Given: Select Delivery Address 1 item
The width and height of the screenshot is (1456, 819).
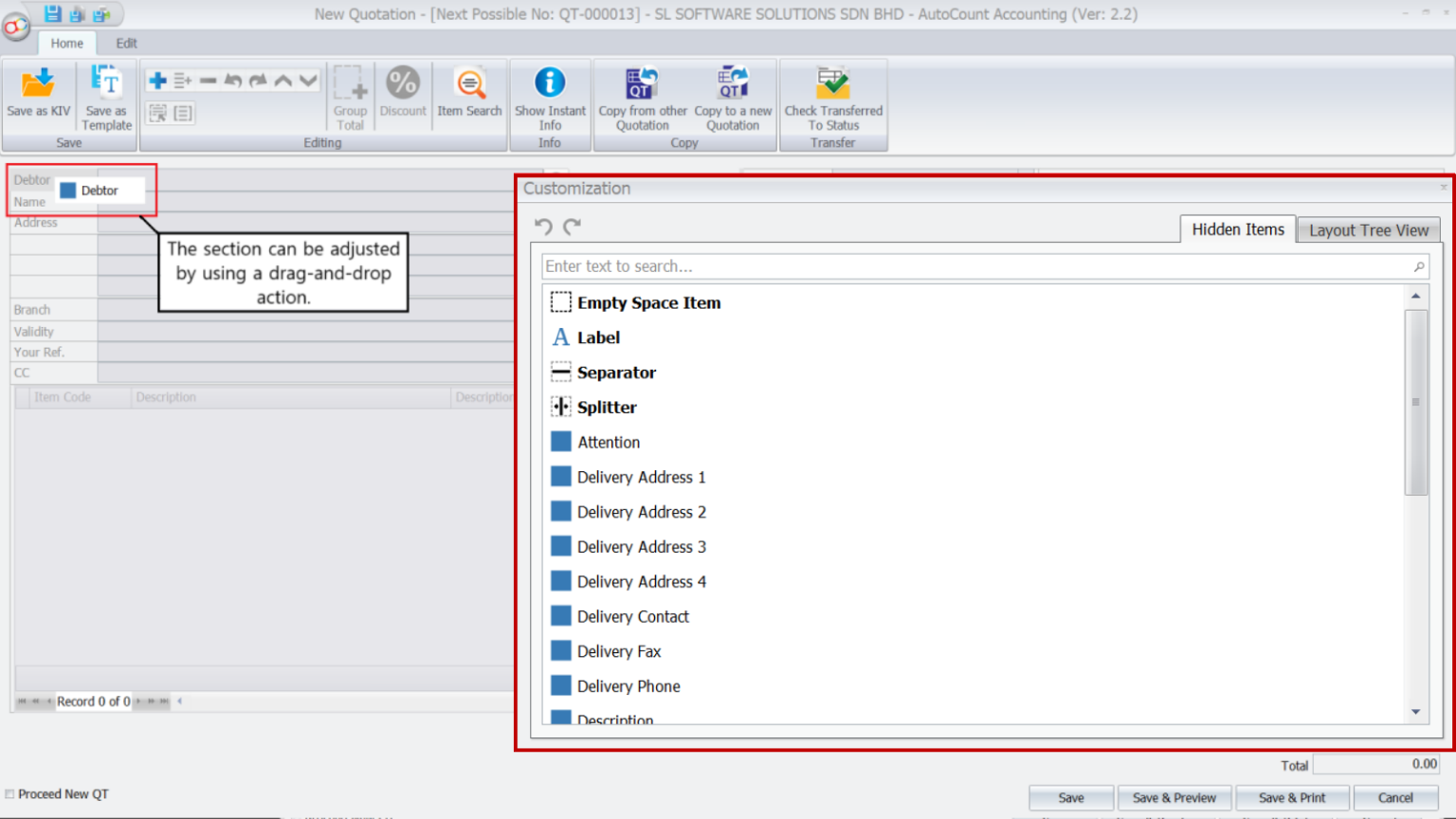Looking at the screenshot, I should 628,477.
